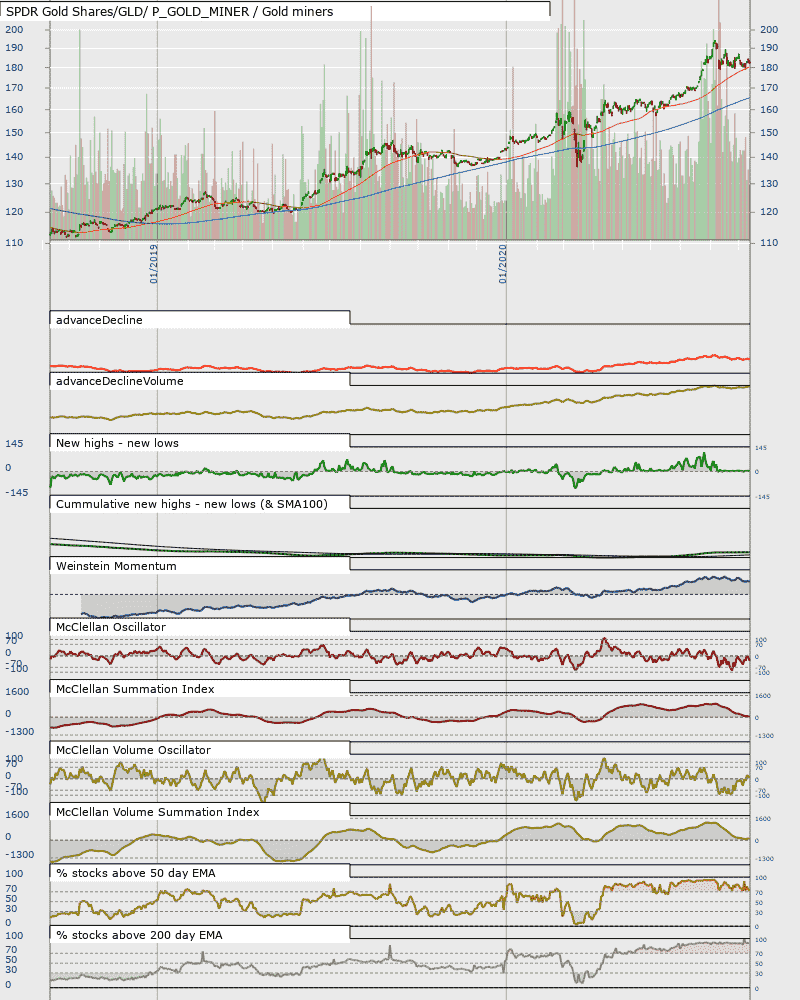The width and height of the screenshot is (800, 1000).
Task: Click the McClellan Oscillator panel label
Action: click(x=110, y=627)
